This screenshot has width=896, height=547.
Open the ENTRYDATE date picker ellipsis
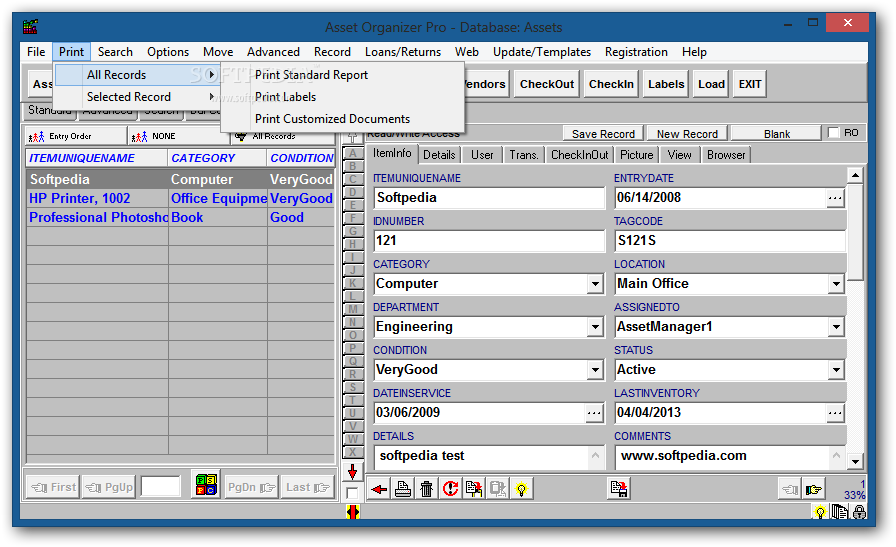click(835, 198)
